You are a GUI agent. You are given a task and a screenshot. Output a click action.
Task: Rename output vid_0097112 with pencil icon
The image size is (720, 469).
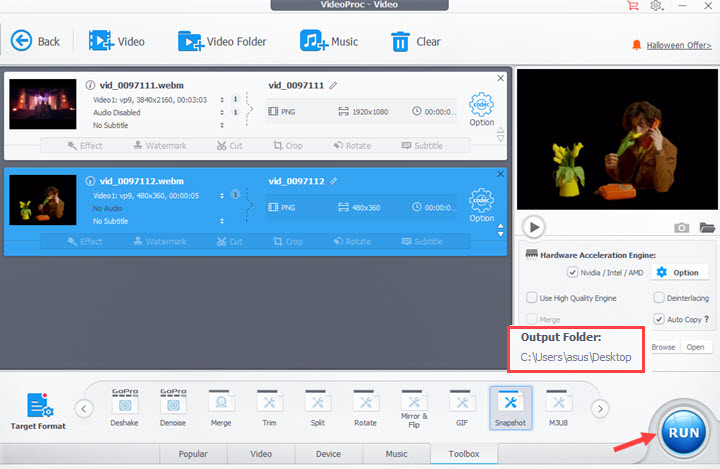[333, 181]
